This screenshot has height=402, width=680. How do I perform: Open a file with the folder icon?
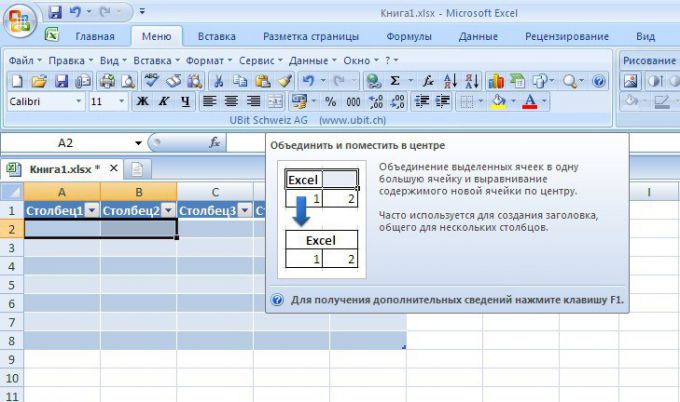(x=39, y=81)
